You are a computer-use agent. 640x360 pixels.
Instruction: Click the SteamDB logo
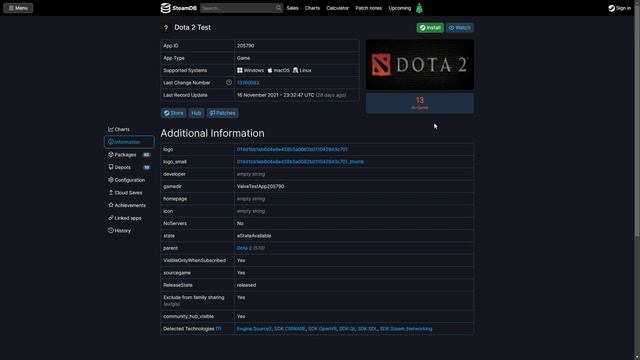(178, 8)
